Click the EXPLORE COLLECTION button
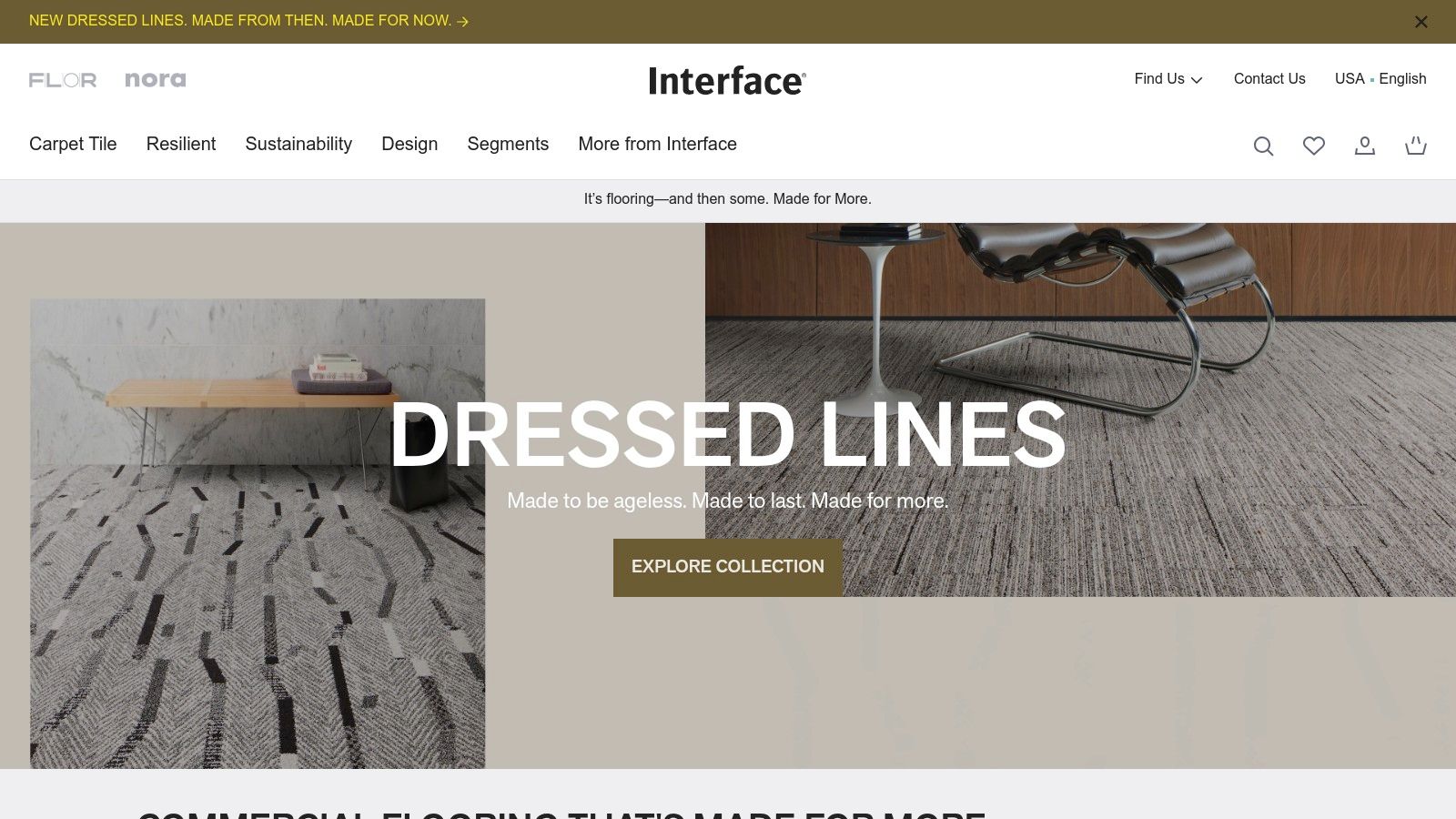This screenshot has height=819, width=1456. click(728, 567)
